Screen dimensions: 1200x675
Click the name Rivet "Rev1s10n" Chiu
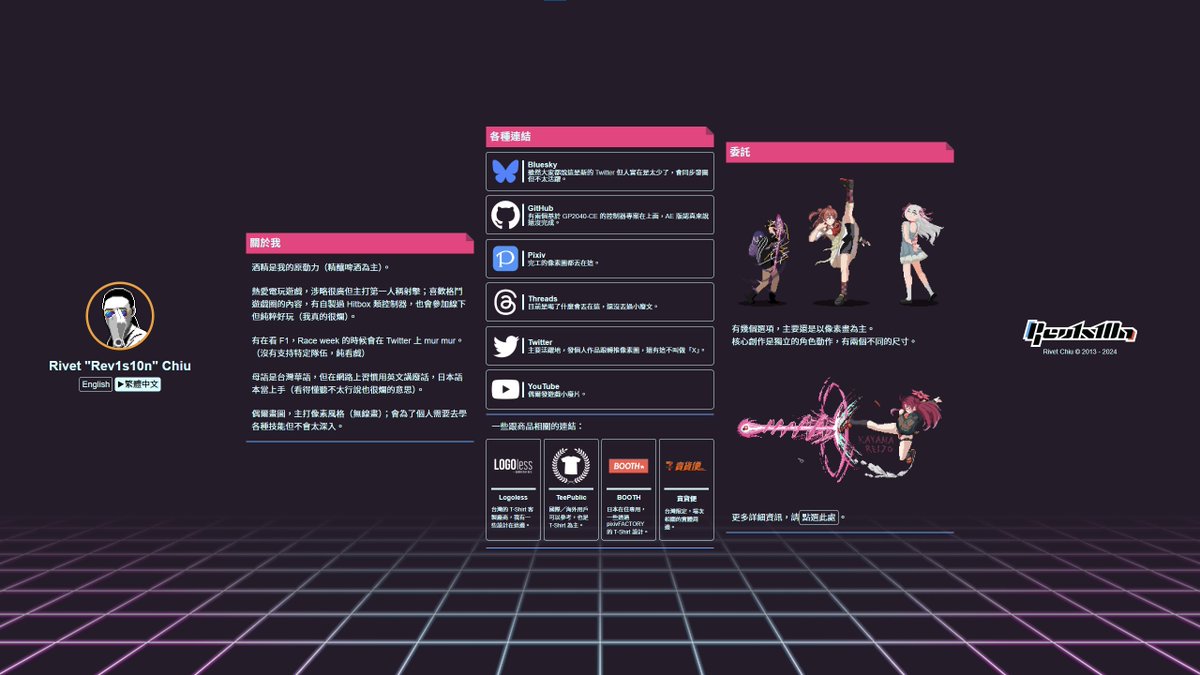tap(120, 366)
